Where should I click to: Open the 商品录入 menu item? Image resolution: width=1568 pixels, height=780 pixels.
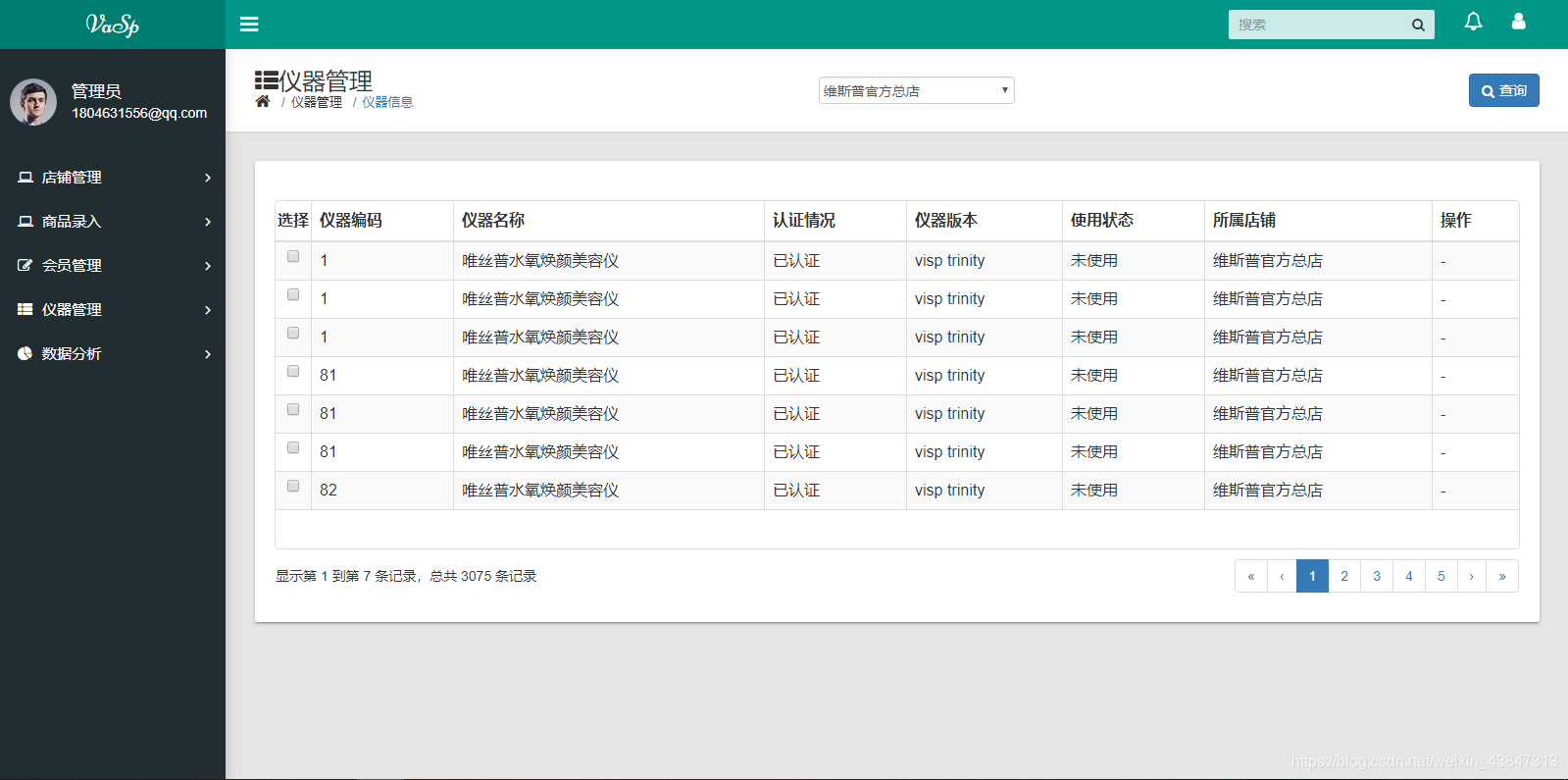113,221
